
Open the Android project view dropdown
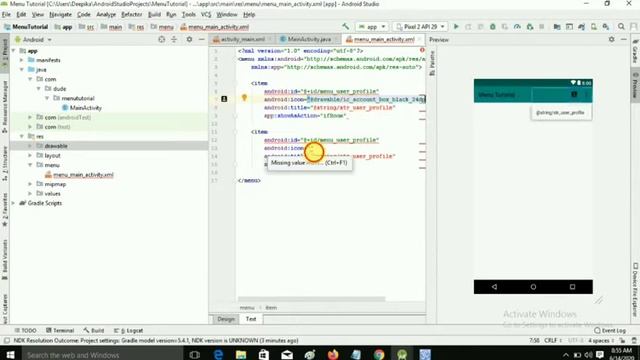point(33,40)
